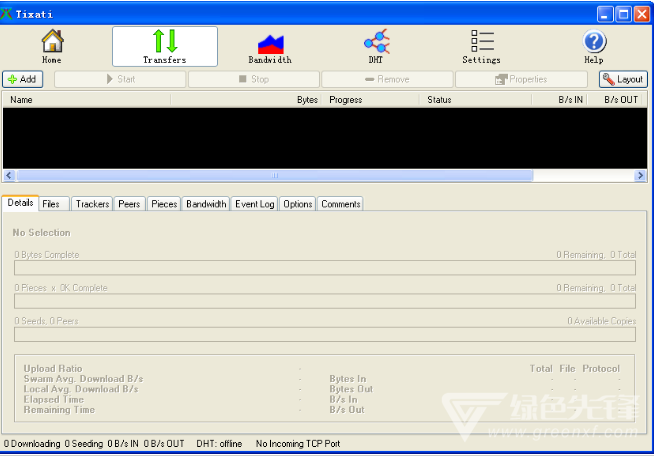654x456 pixels.
Task: Switch to the Trackers tab
Action: coord(92,204)
